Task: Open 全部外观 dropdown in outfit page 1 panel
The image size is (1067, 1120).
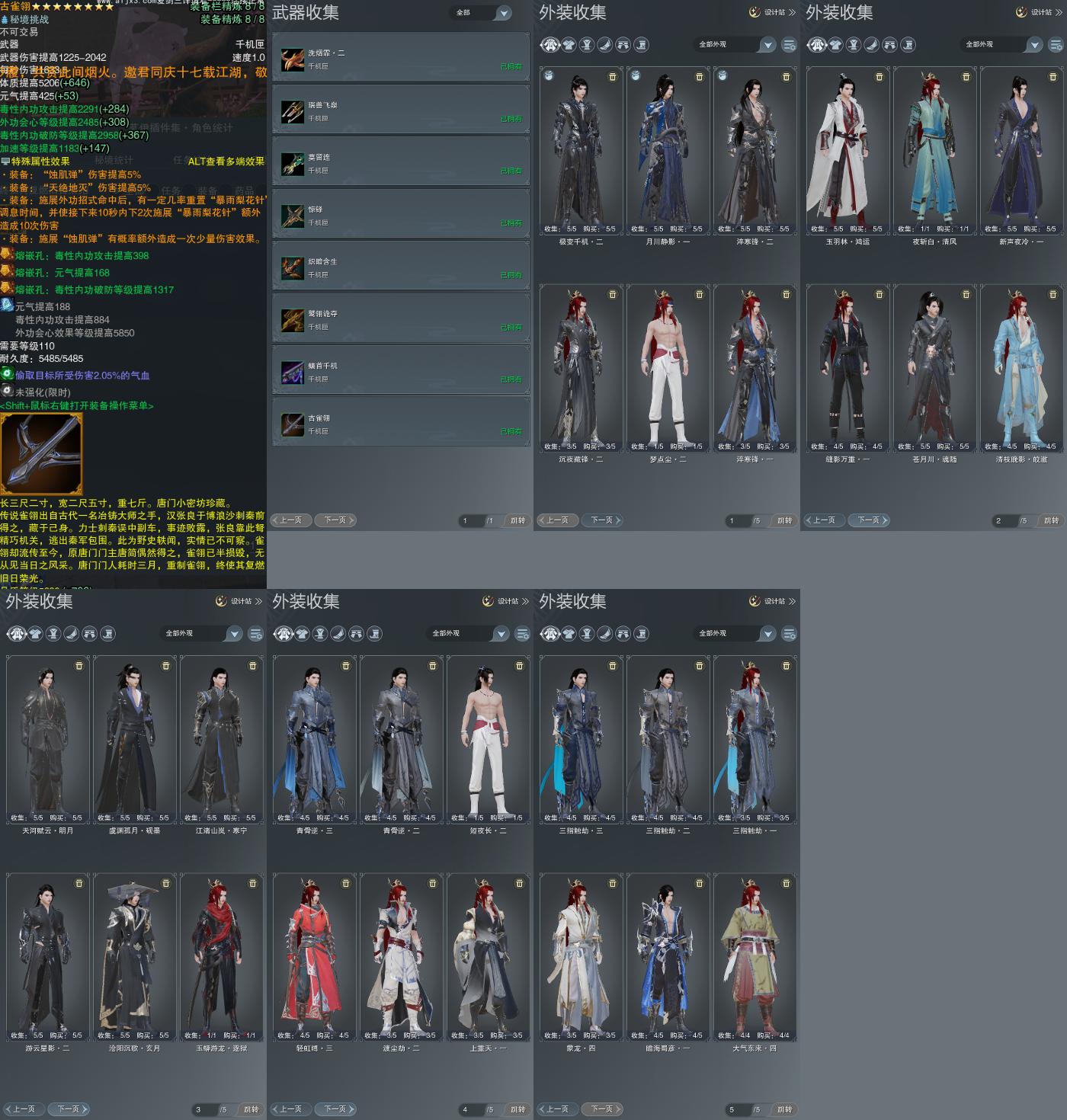Action: tap(735, 45)
